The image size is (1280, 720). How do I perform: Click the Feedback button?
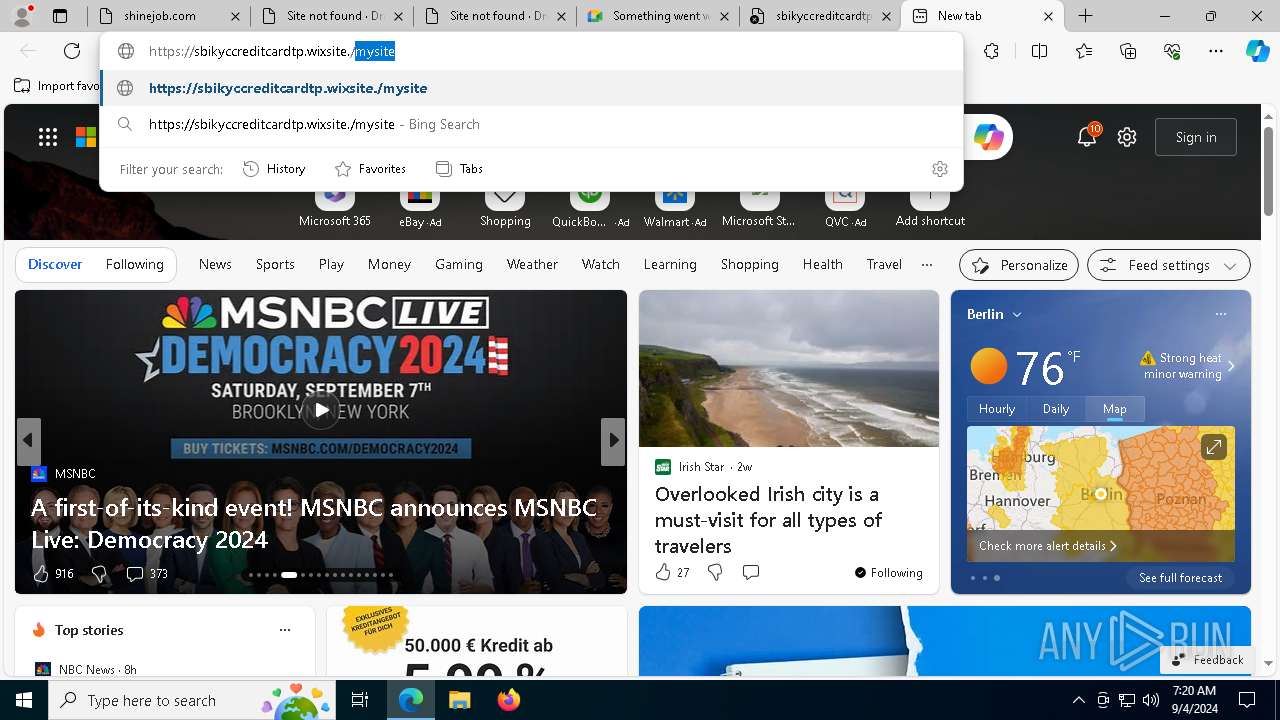[1207, 659]
